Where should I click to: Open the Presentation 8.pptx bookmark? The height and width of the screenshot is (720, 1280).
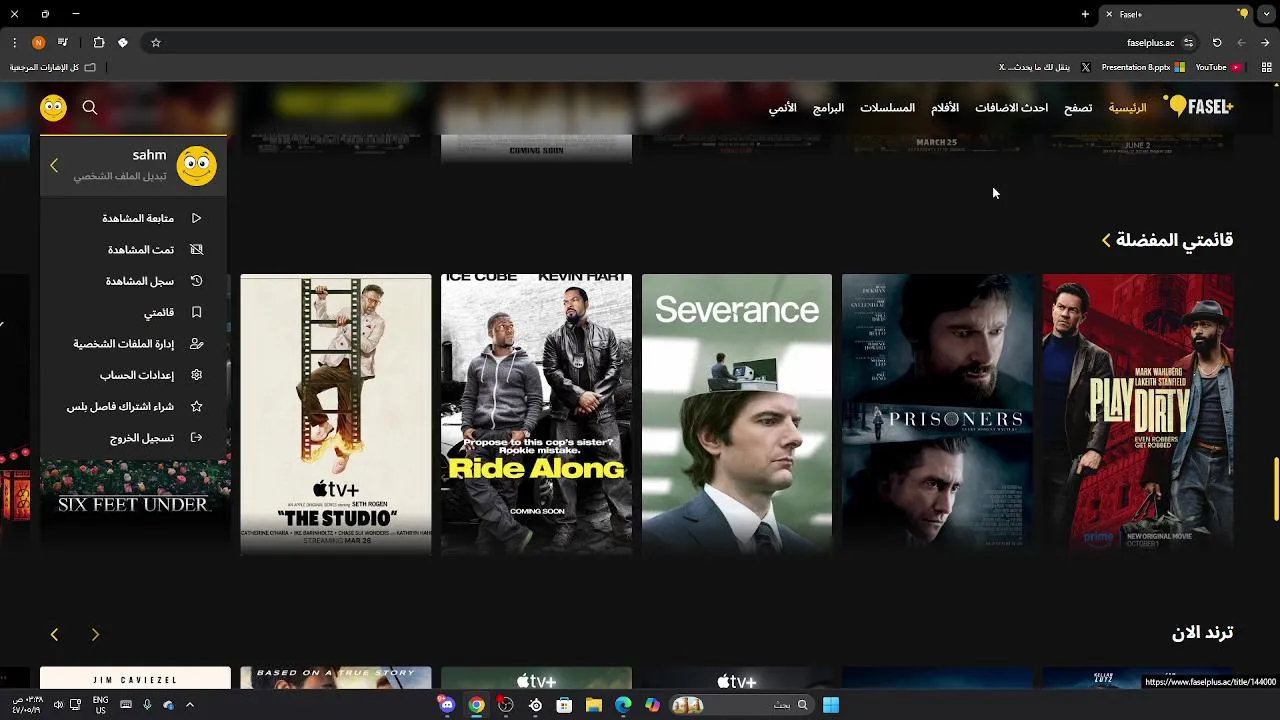[1142, 67]
